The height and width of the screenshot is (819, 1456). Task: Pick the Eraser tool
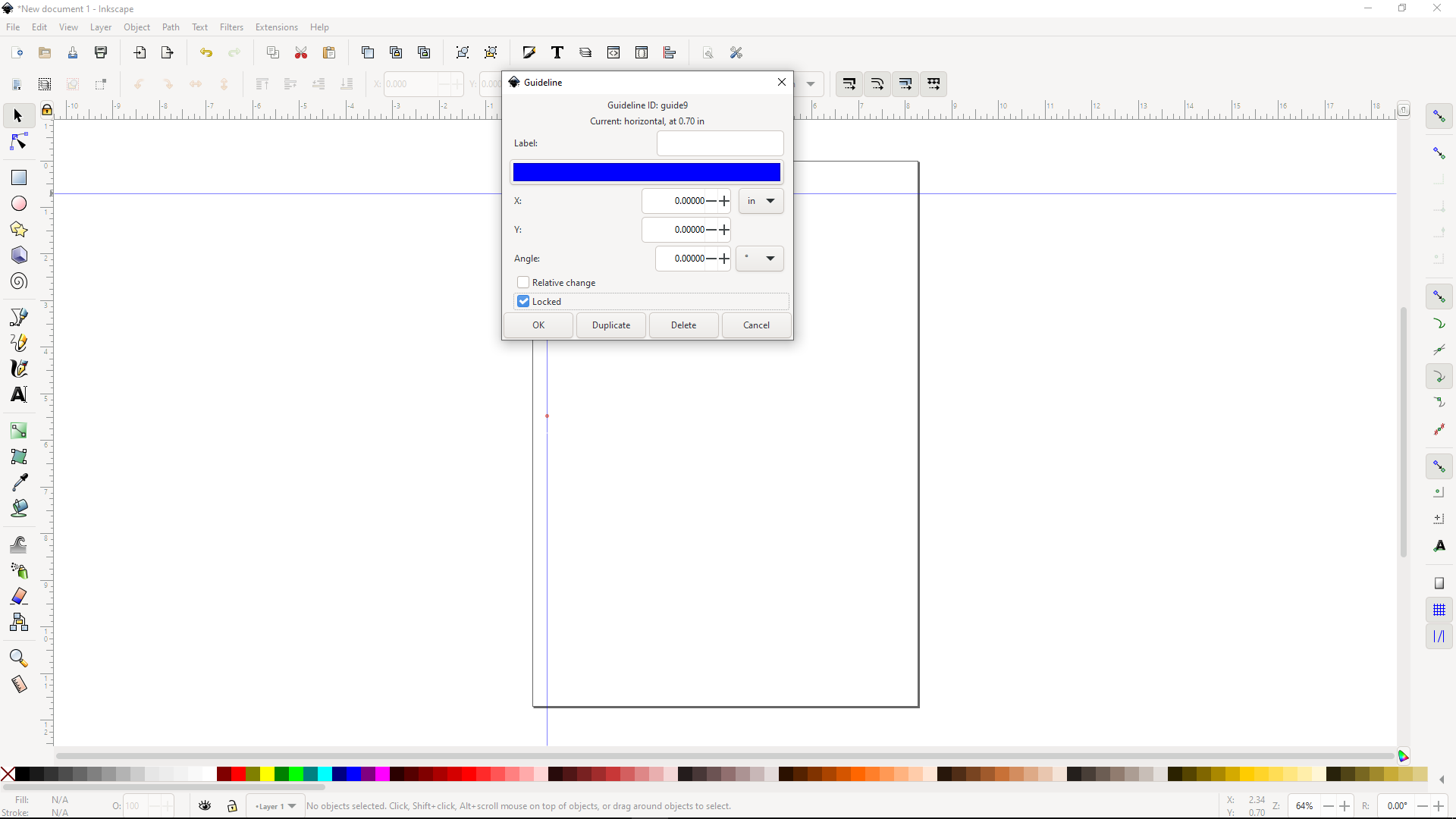coord(19,597)
